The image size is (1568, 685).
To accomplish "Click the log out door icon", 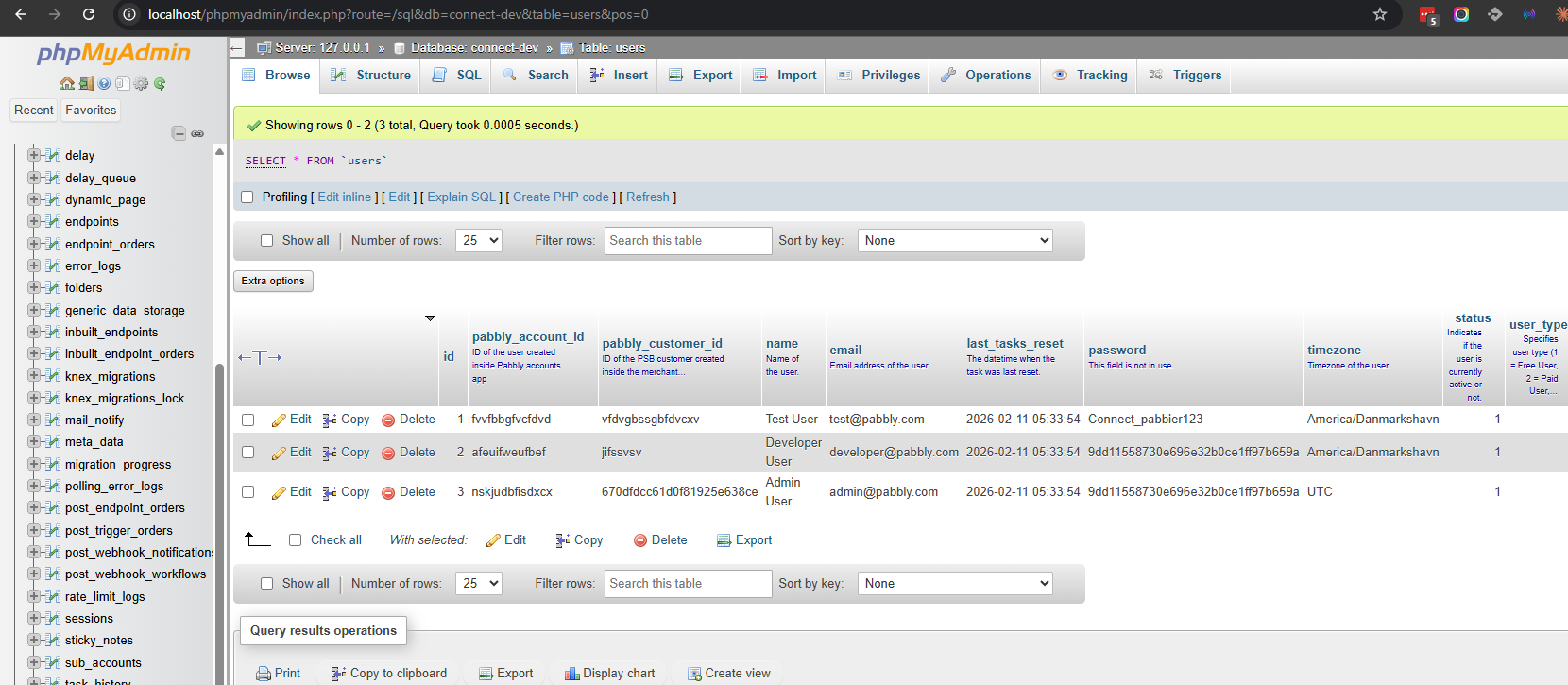I will pos(86,83).
